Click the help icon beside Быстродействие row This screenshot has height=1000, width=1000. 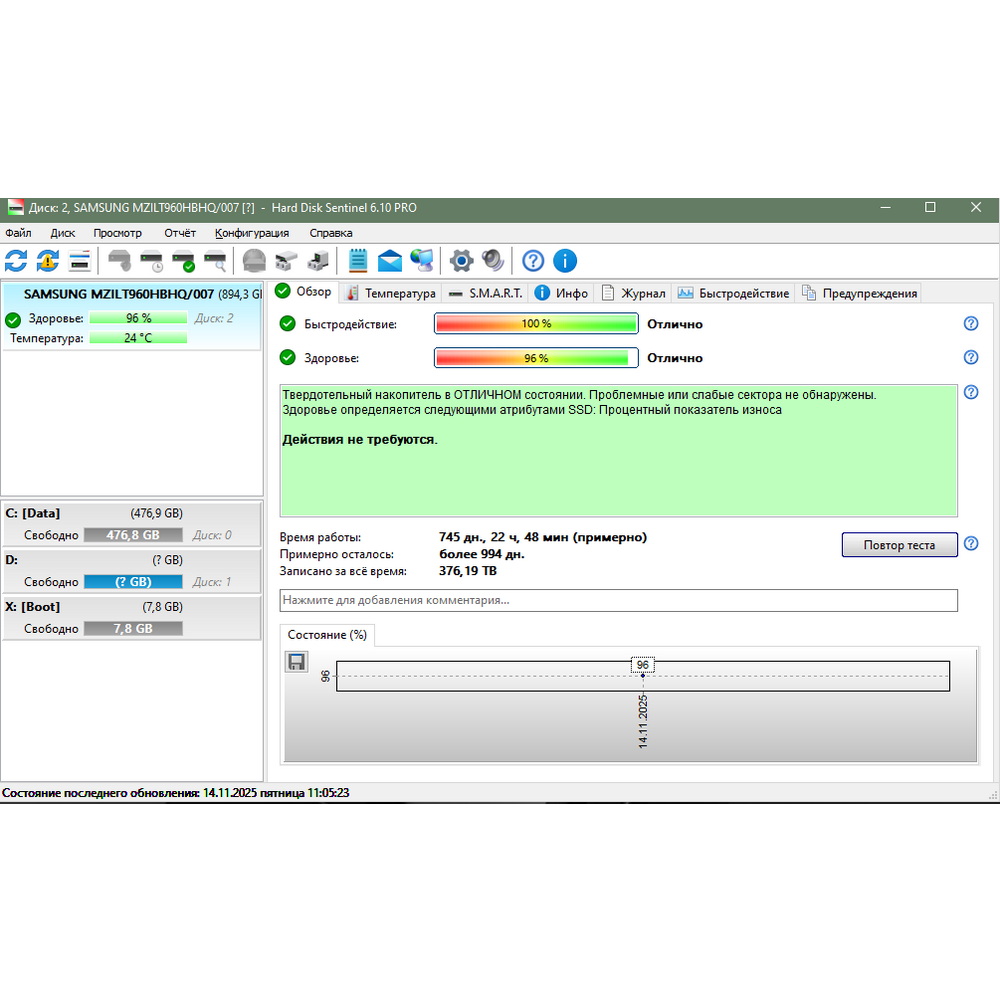970,324
